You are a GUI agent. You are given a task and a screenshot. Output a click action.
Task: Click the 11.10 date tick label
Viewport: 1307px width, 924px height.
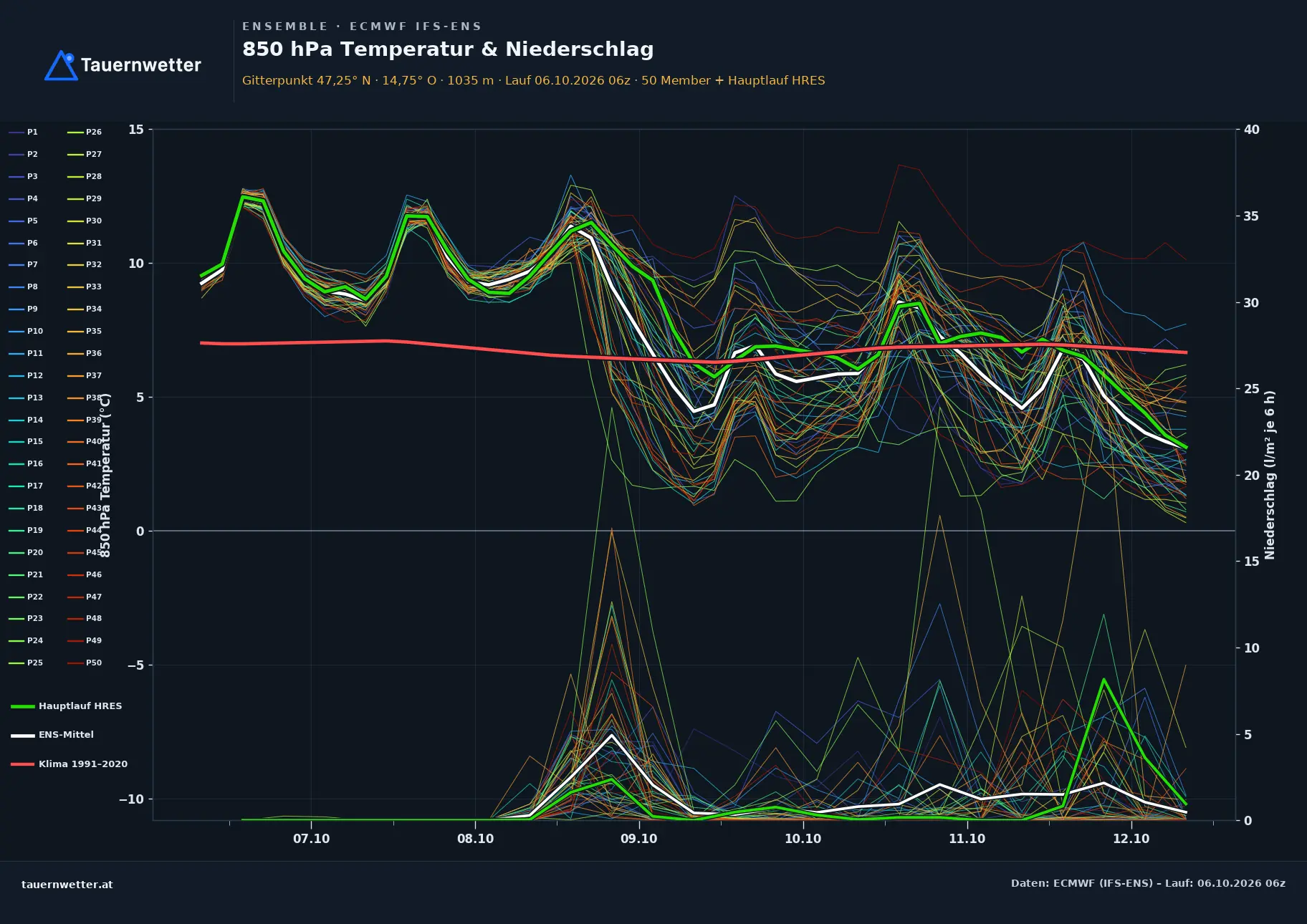pos(967,839)
